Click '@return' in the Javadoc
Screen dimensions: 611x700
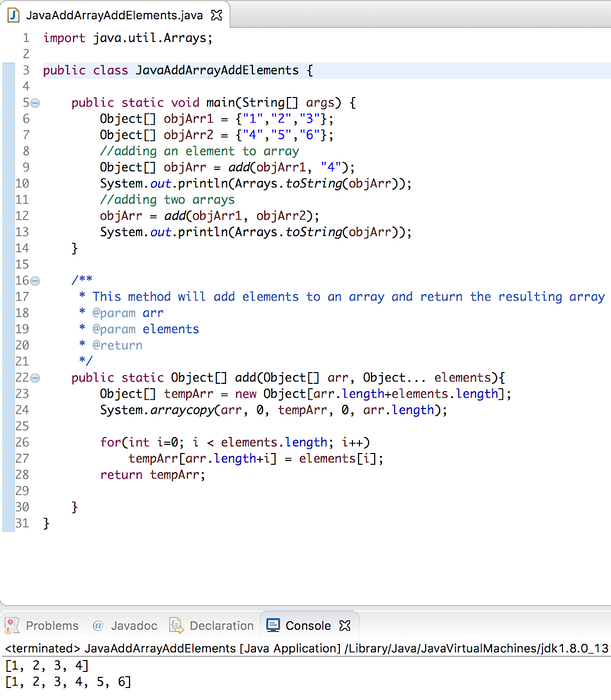[117, 346]
